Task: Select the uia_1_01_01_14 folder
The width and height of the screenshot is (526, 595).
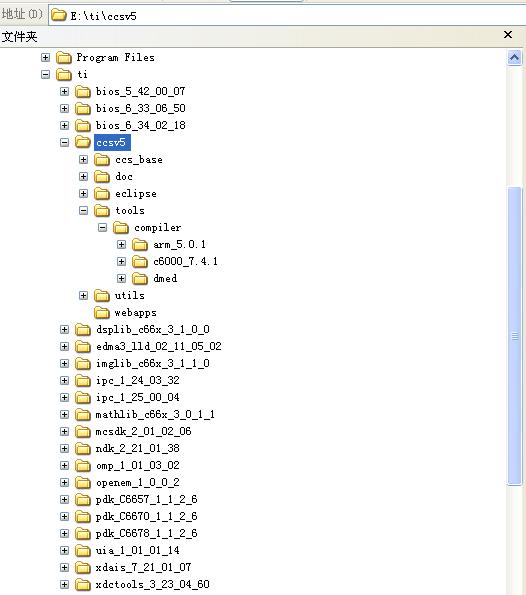Action: [x=137, y=551]
